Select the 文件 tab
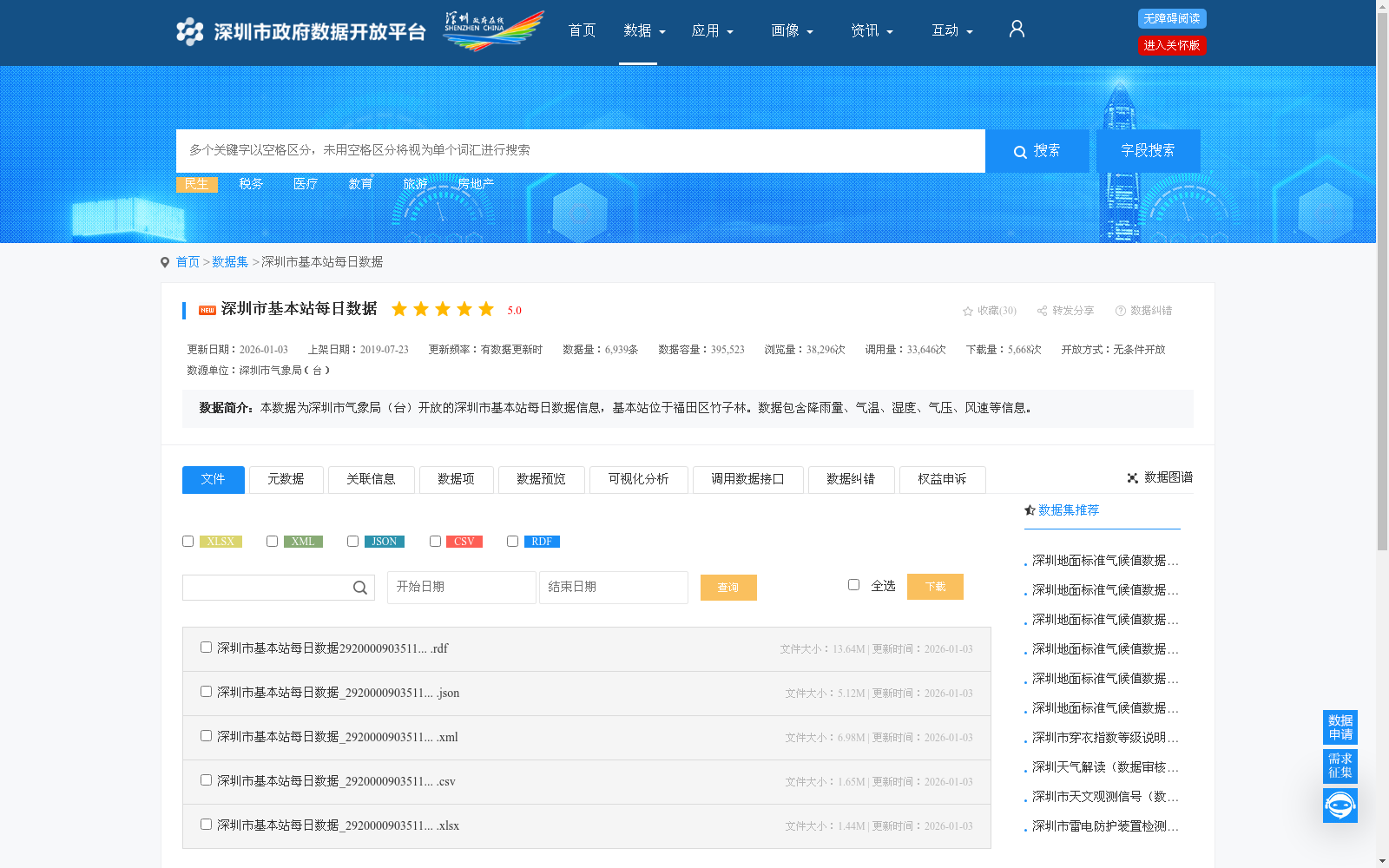 pyautogui.click(x=213, y=480)
